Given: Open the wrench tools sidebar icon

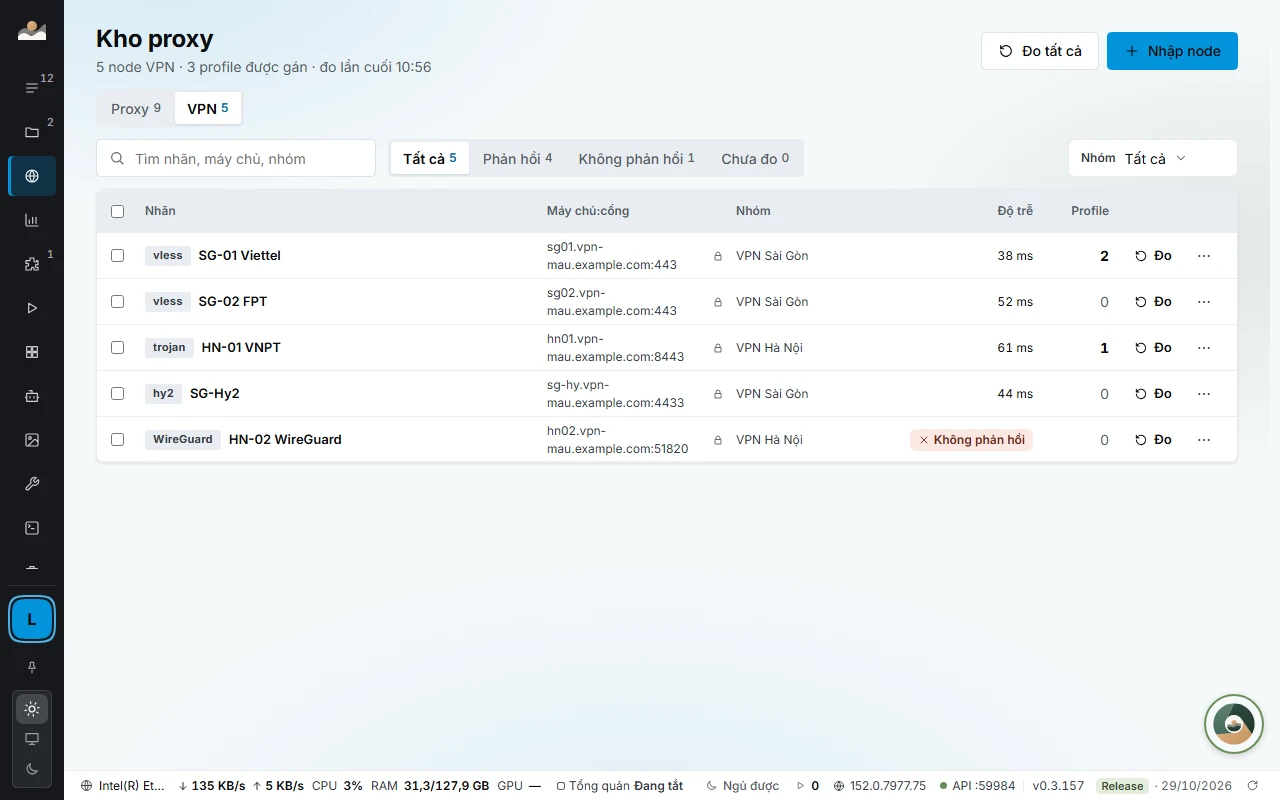Looking at the screenshot, I should pyautogui.click(x=32, y=484).
